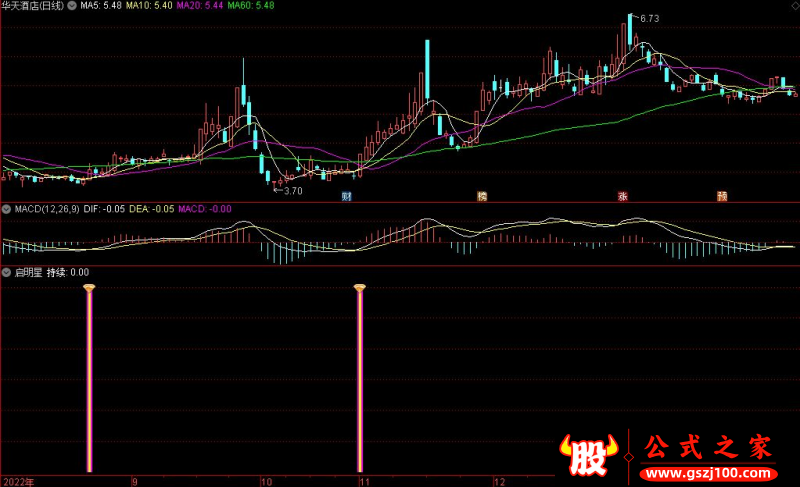Click the 华天酒店(日线) chart title
The height and width of the screenshot is (487, 800).
point(33,6)
